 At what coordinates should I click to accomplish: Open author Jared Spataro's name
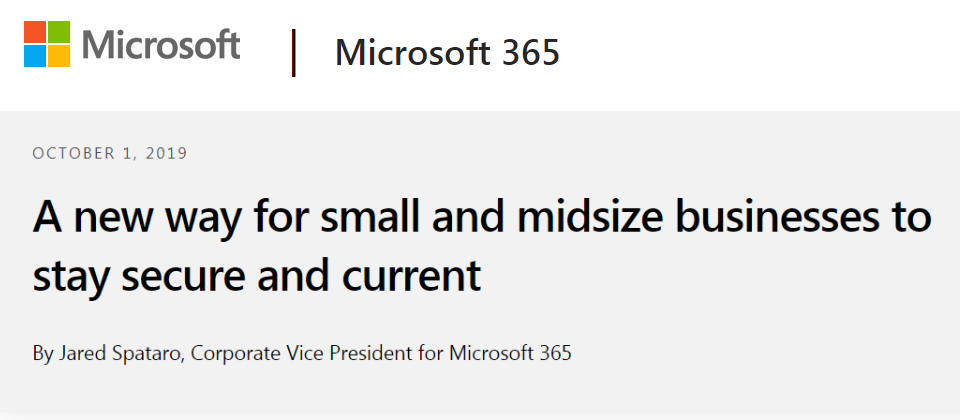pyautogui.click(x=121, y=353)
